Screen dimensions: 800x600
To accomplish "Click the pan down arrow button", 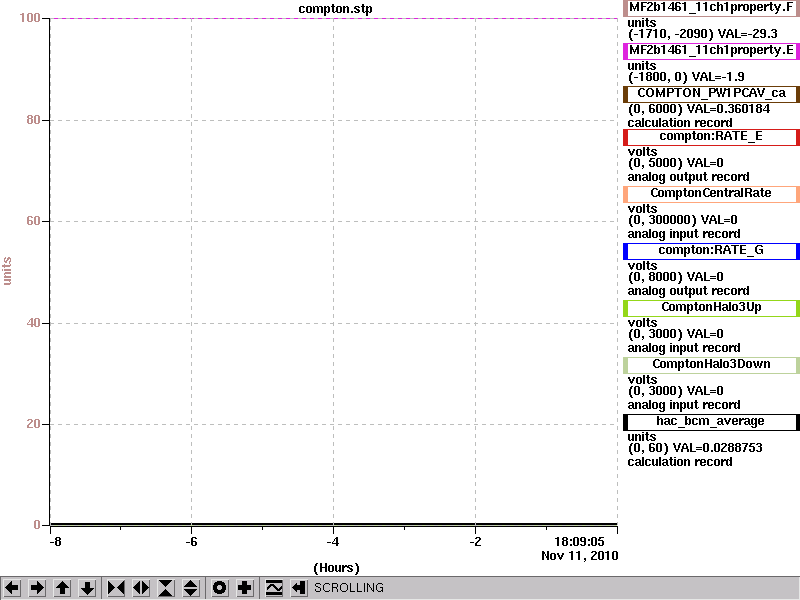I will tap(88, 588).
